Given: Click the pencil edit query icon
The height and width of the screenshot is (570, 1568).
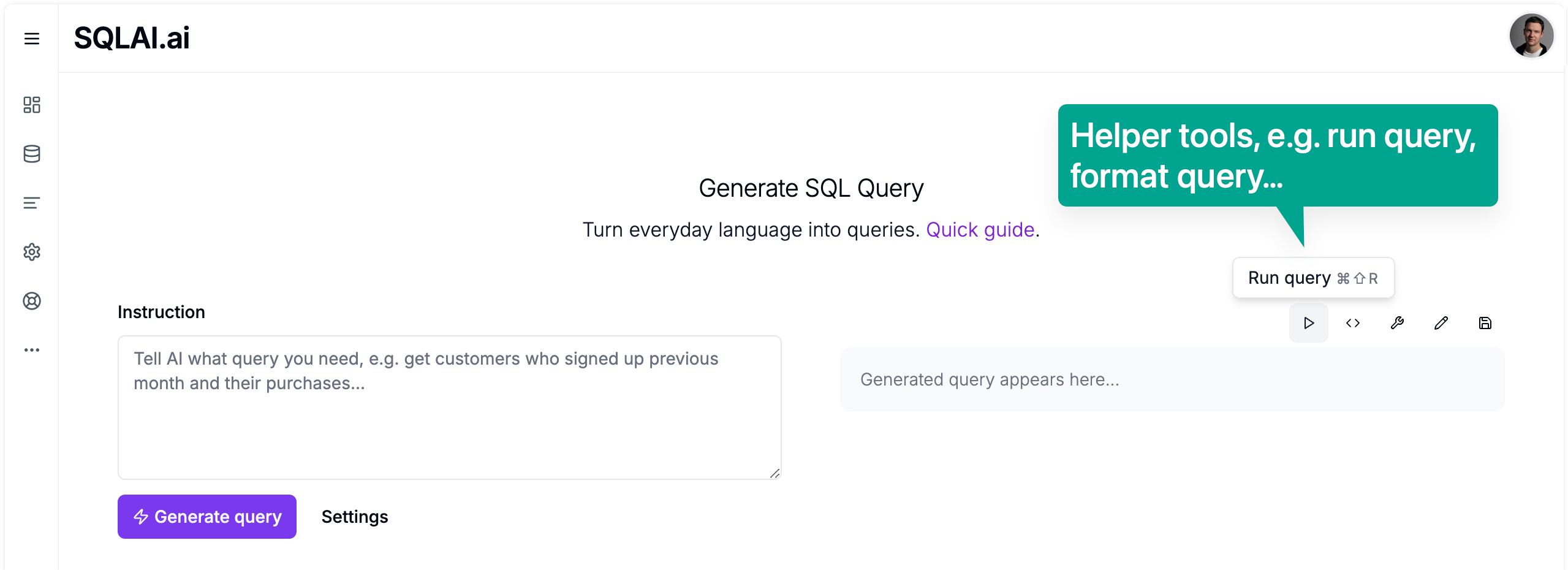Looking at the screenshot, I should (1441, 323).
